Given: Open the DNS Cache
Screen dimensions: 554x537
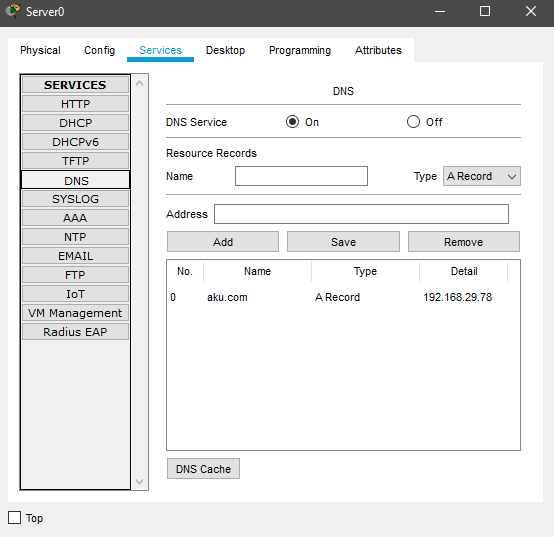Looking at the screenshot, I should pyautogui.click(x=203, y=469).
